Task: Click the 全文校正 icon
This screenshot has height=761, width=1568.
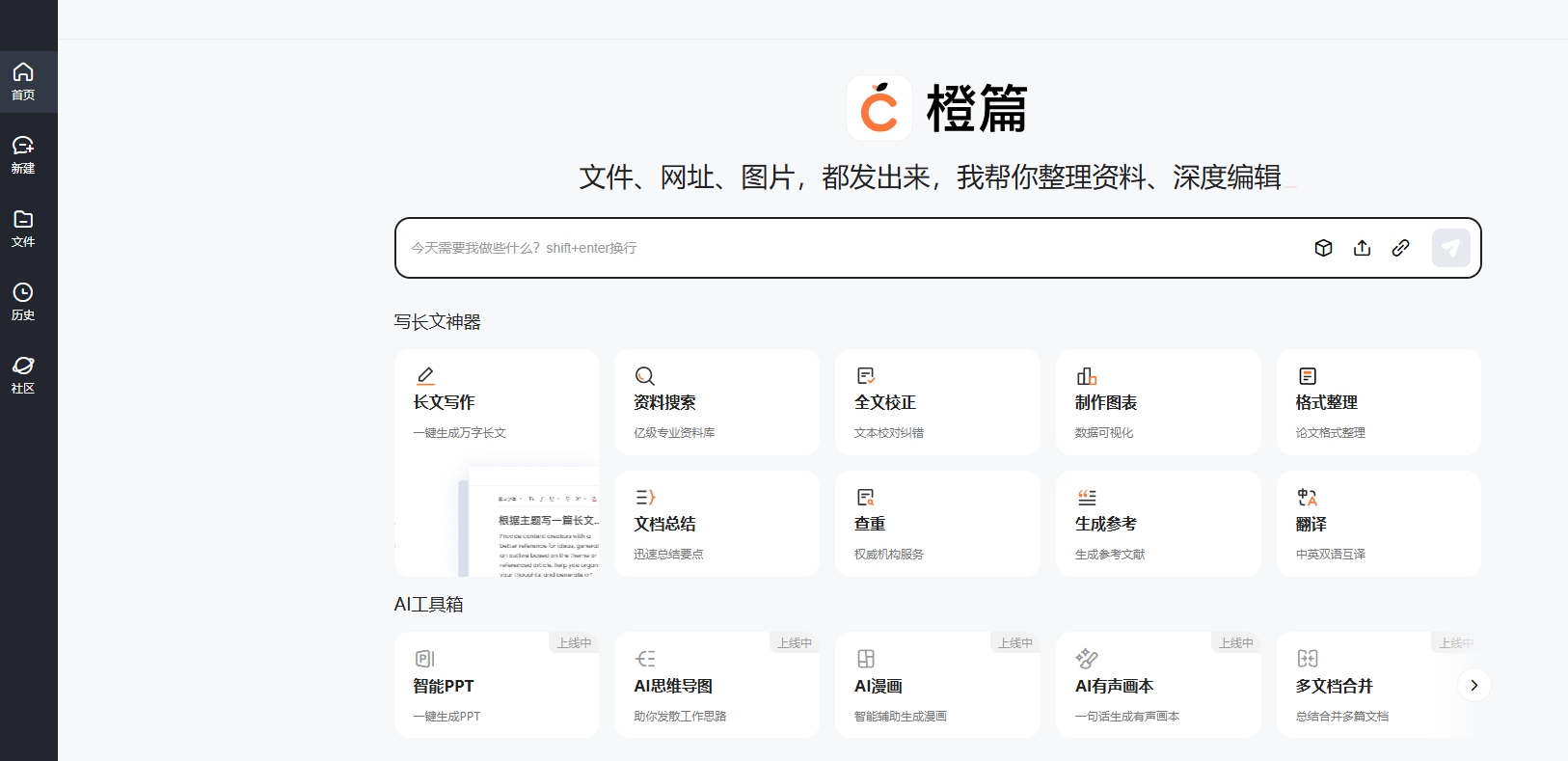Action: click(x=866, y=376)
